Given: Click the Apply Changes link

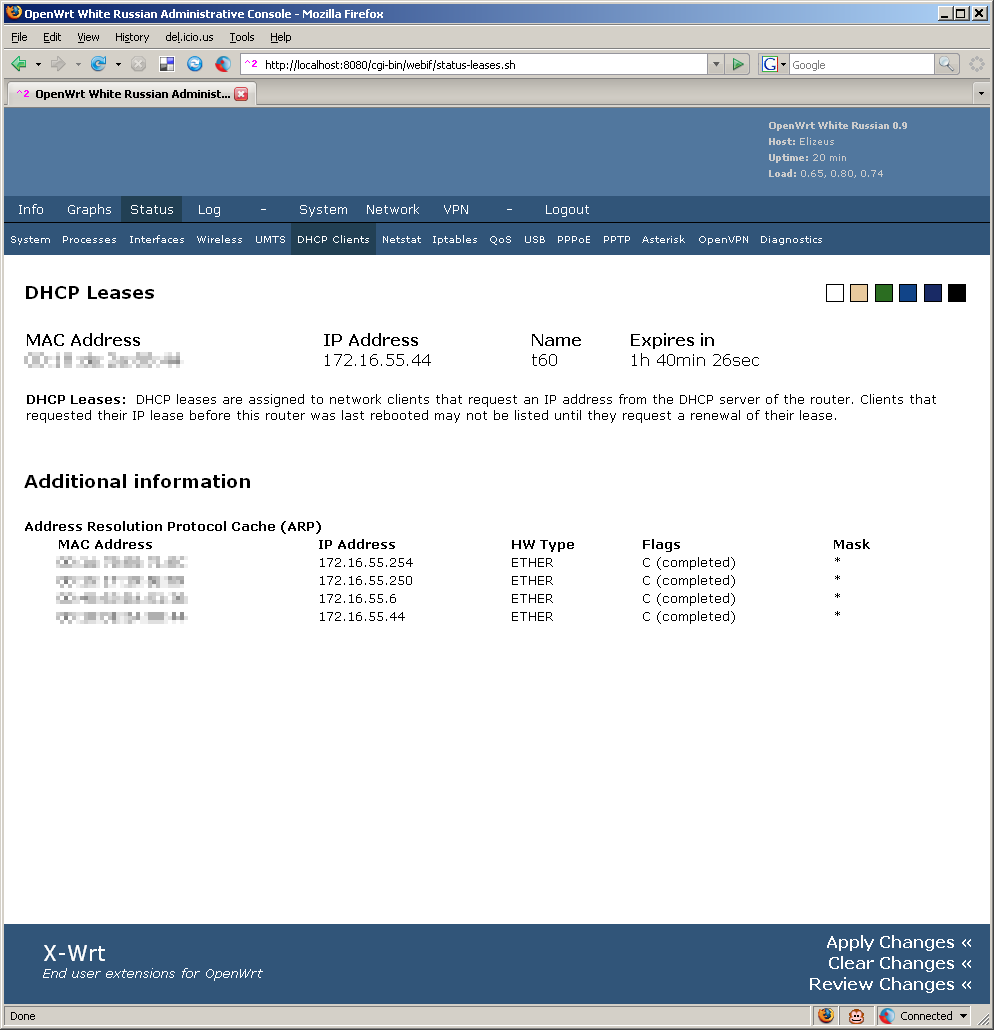Looking at the screenshot, I should (899, 942).
